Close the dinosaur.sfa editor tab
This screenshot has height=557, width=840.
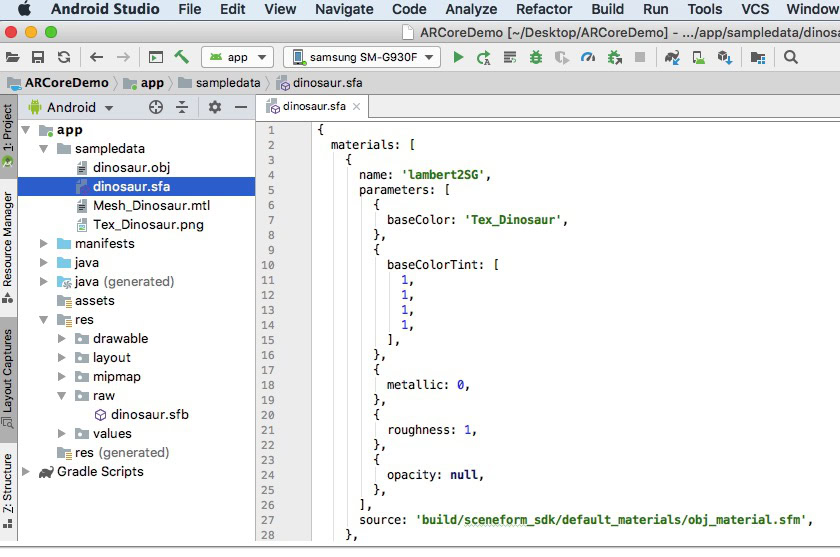pos(356,106)
